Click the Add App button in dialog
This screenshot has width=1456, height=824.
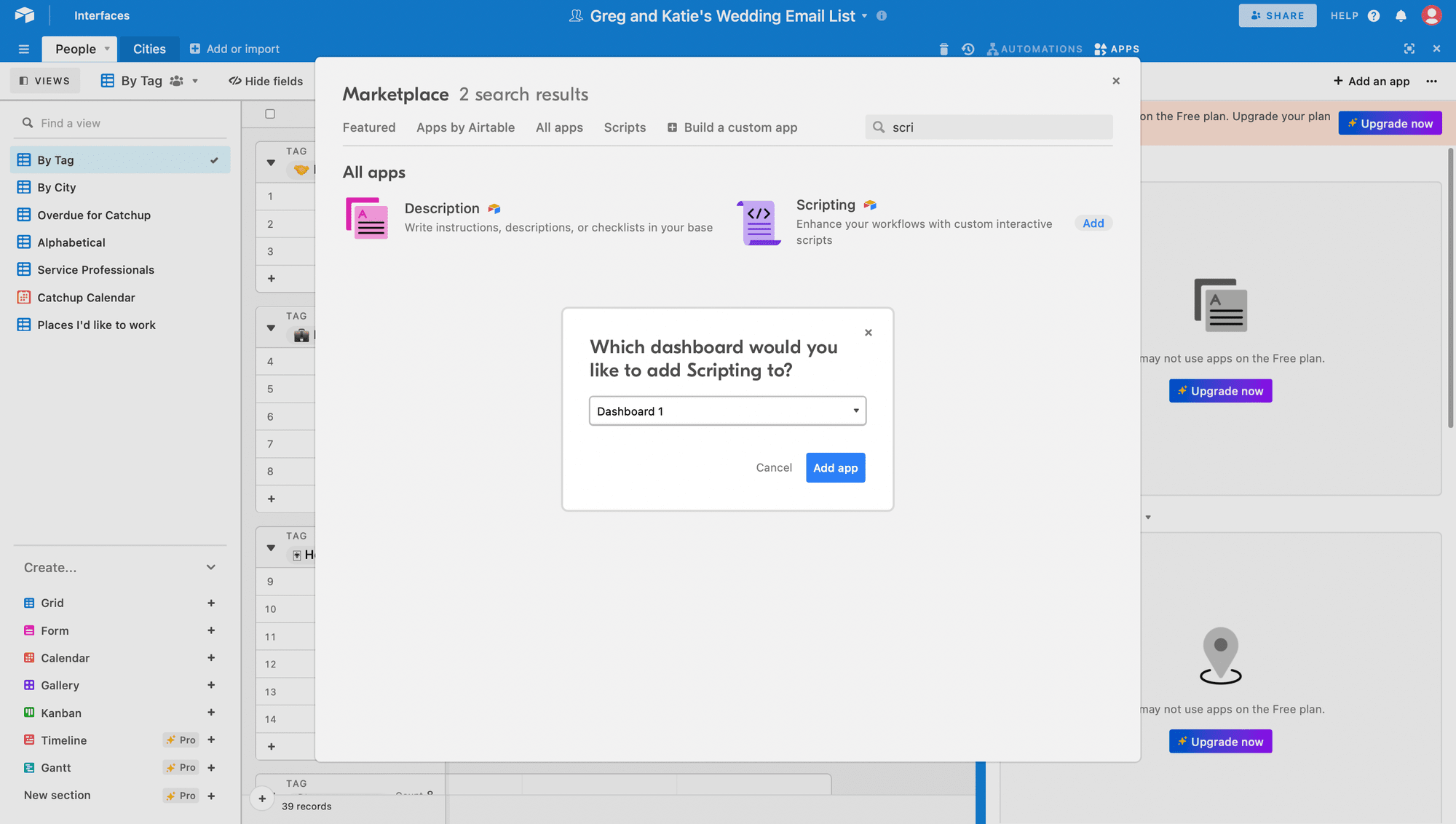(x=835, y=467)
